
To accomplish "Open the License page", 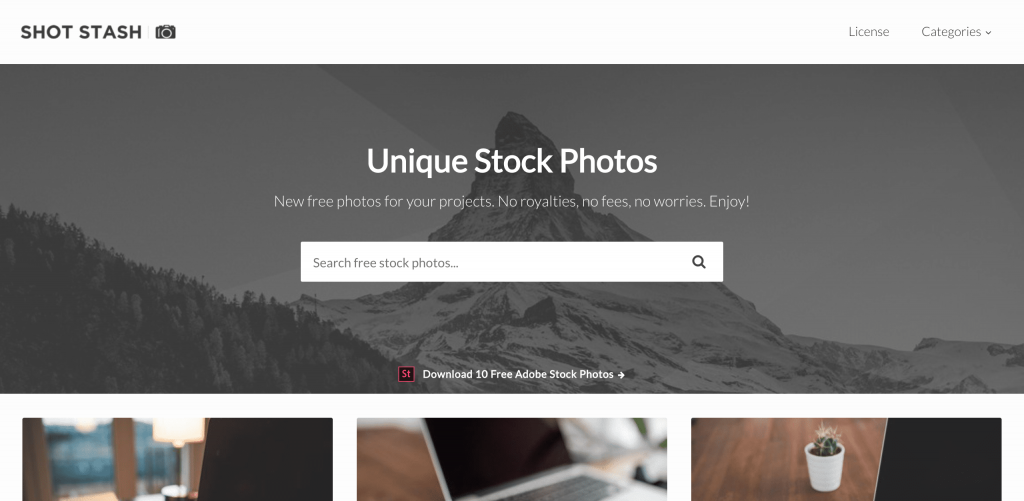I will [869, 32].
